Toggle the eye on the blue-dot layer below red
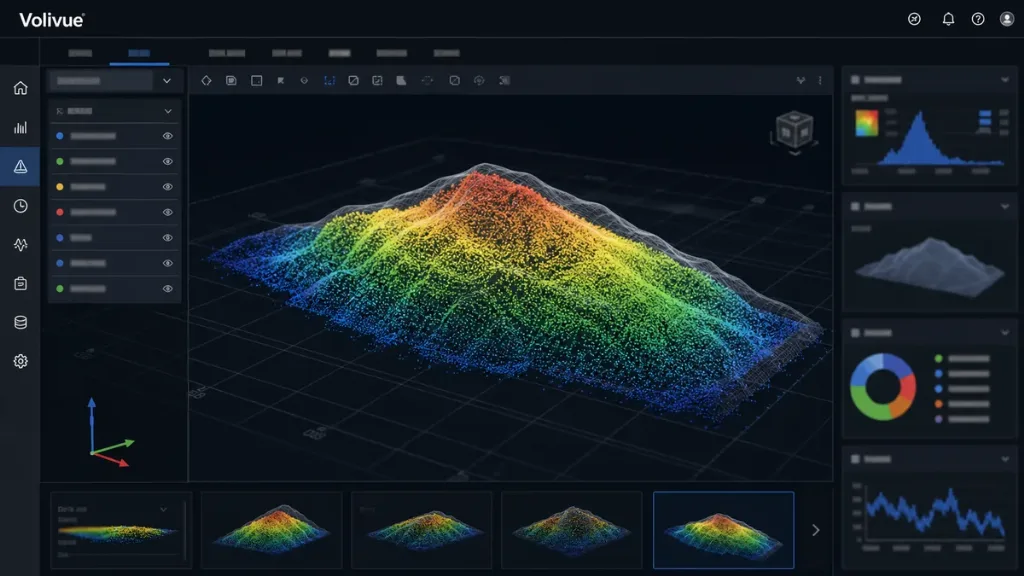1024x576 pixels. [x=168, y=238]
